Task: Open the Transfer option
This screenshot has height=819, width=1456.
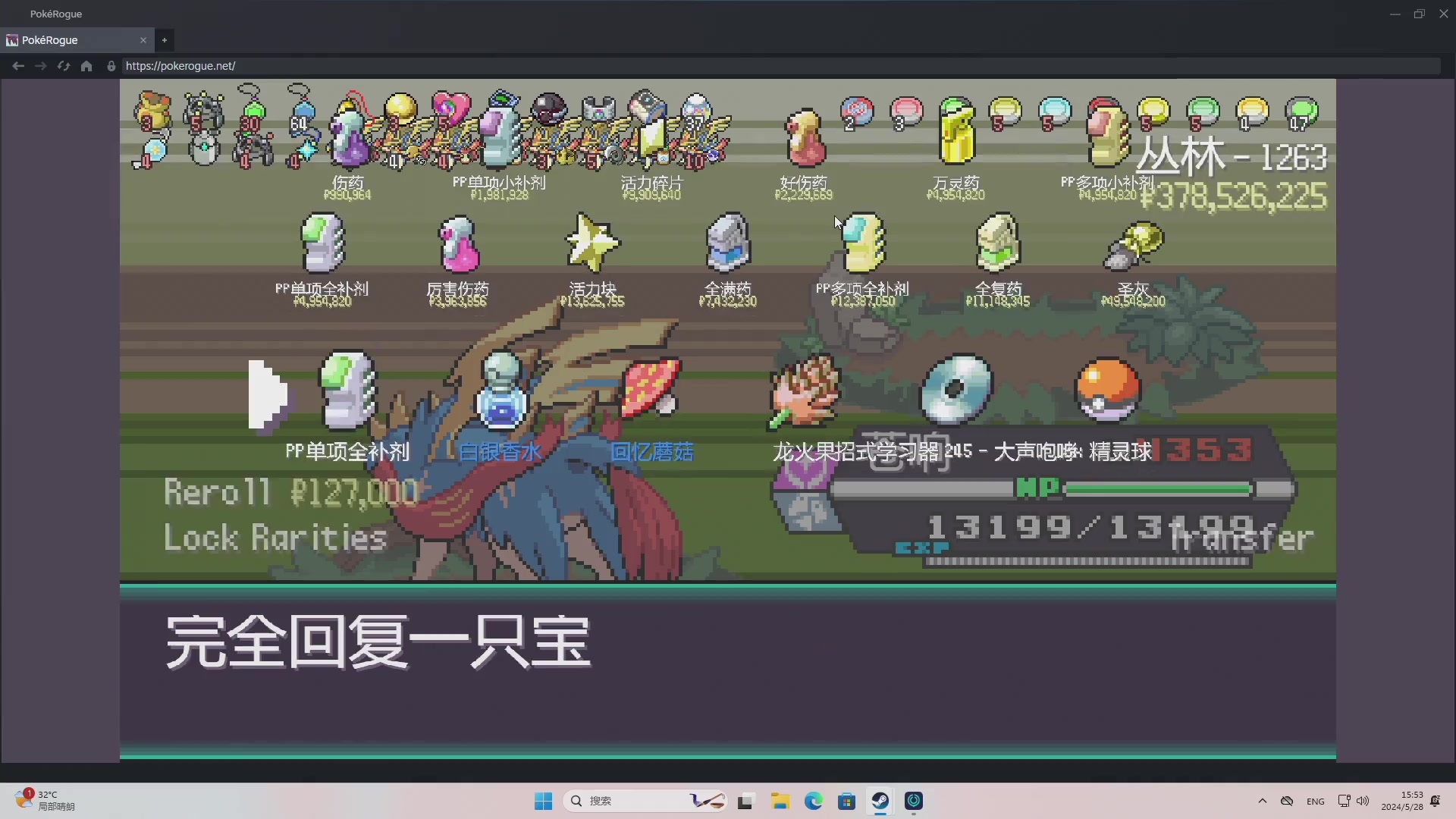Action: 1241,538
